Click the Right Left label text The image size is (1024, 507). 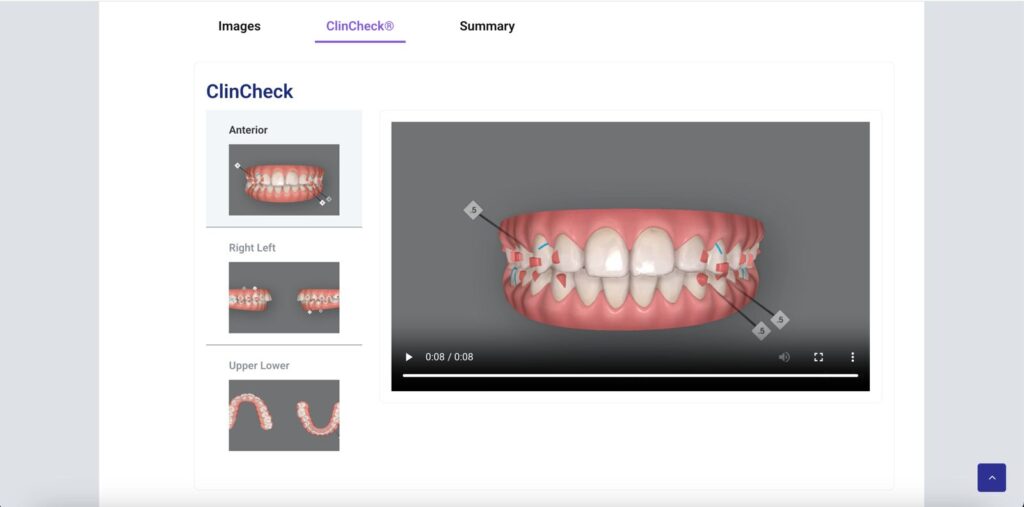[252, 248]
